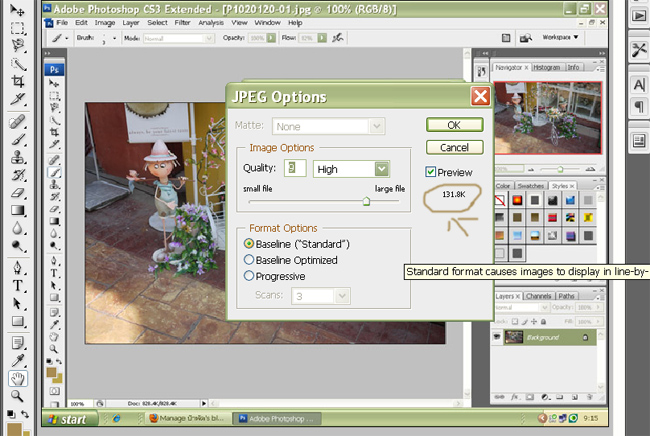Screen dimensions: 650x436
Task: Pick the Clone Stamp in the large outer toolbar
Action: [x=17, y=157]
